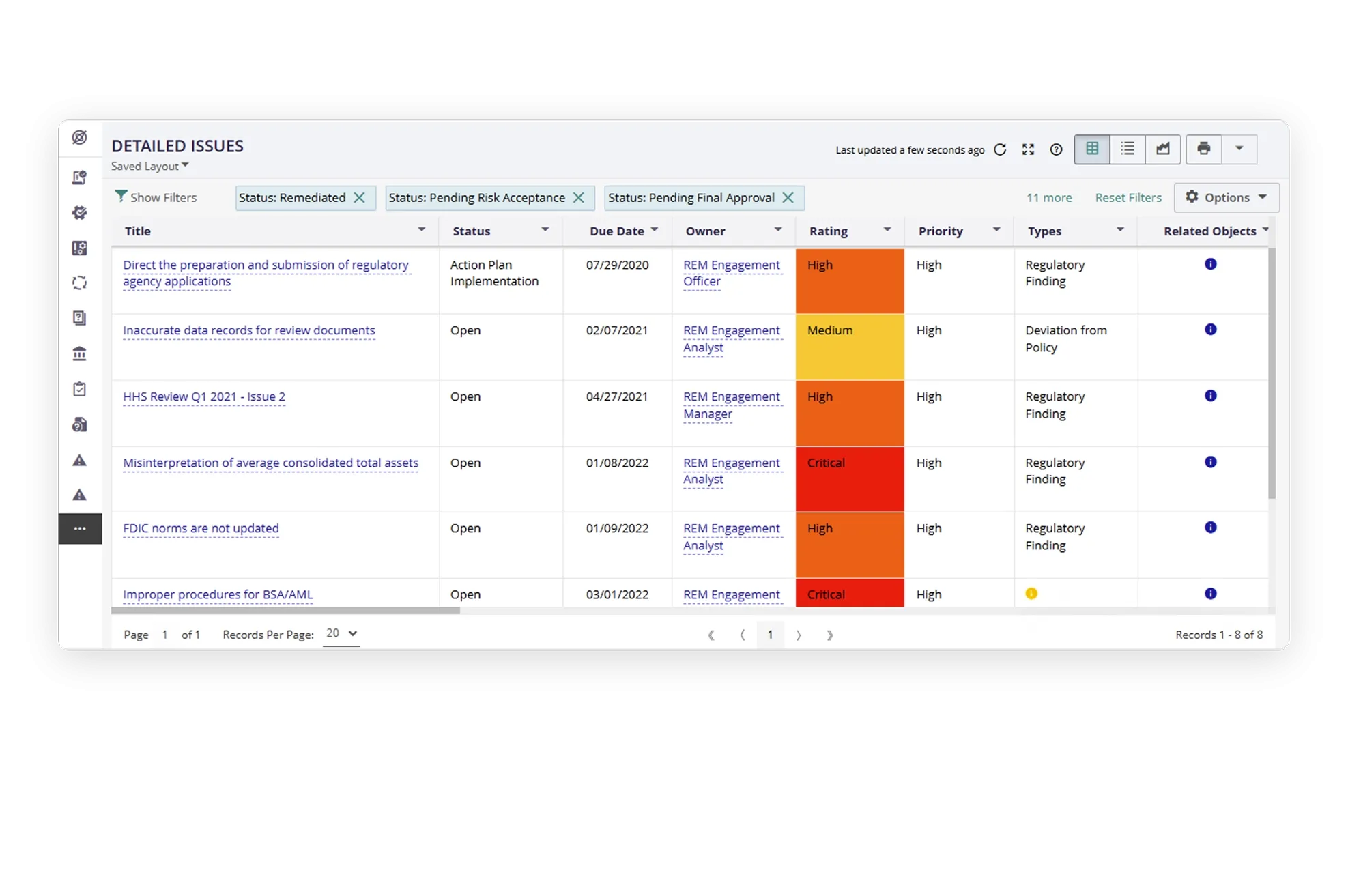Click Reset Filters link
The width and height of the screenshot is (1348, 896).
[x=1128, y=197]
